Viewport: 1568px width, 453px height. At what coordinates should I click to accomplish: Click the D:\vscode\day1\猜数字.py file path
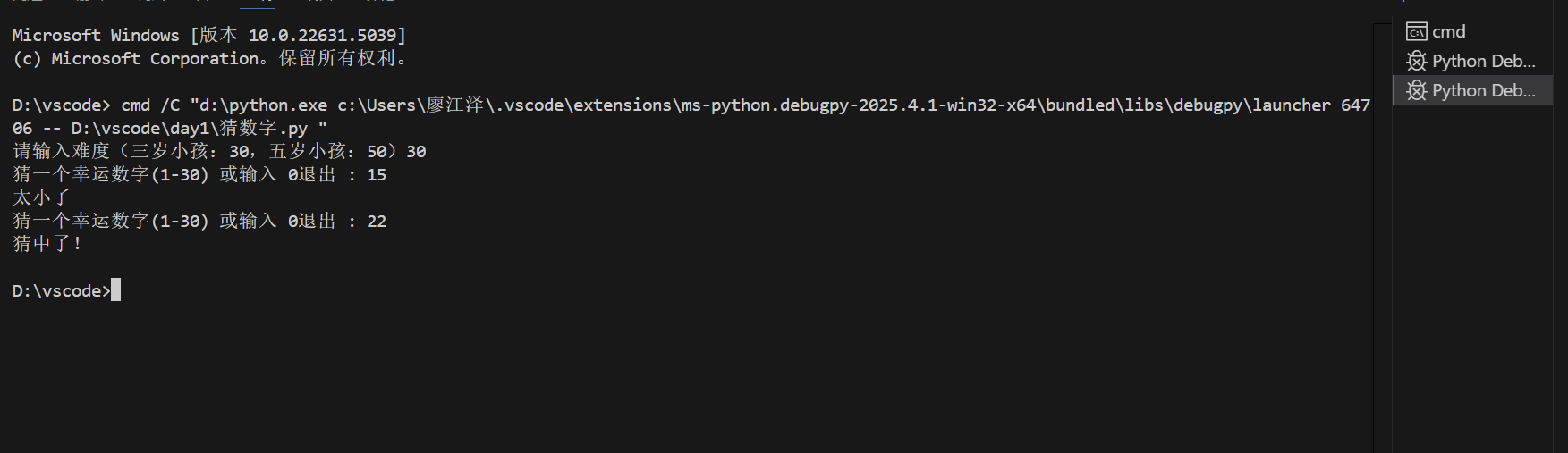[190, 129]
